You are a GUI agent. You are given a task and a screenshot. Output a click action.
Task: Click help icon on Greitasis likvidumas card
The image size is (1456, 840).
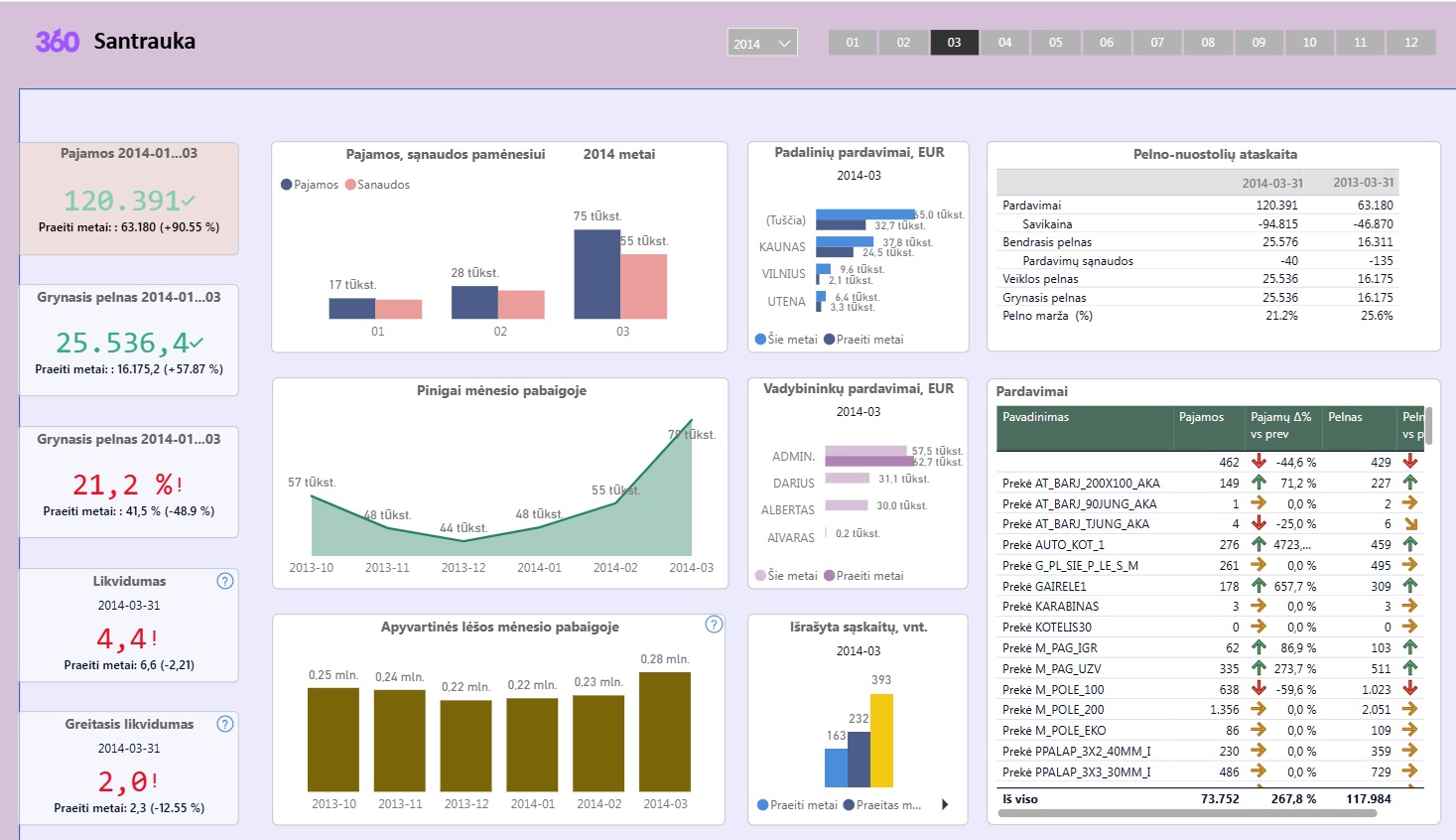pyautogui.click(x=225, y=724)
